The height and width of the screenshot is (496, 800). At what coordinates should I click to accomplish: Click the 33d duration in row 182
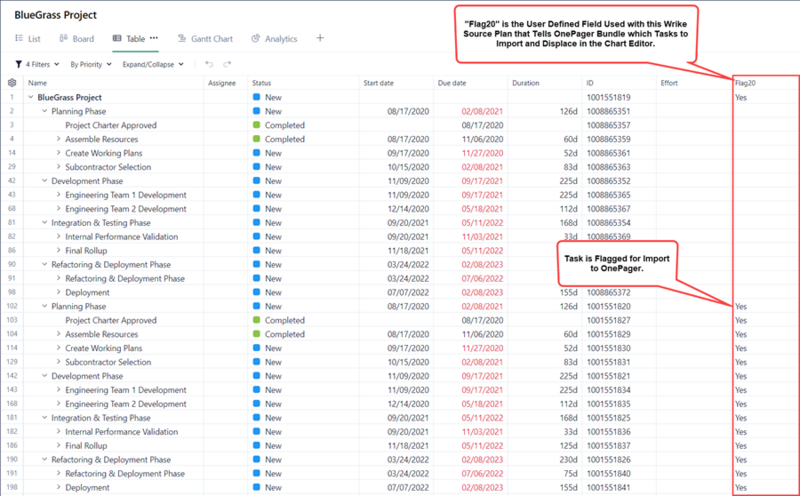click(x=570, y=431)
